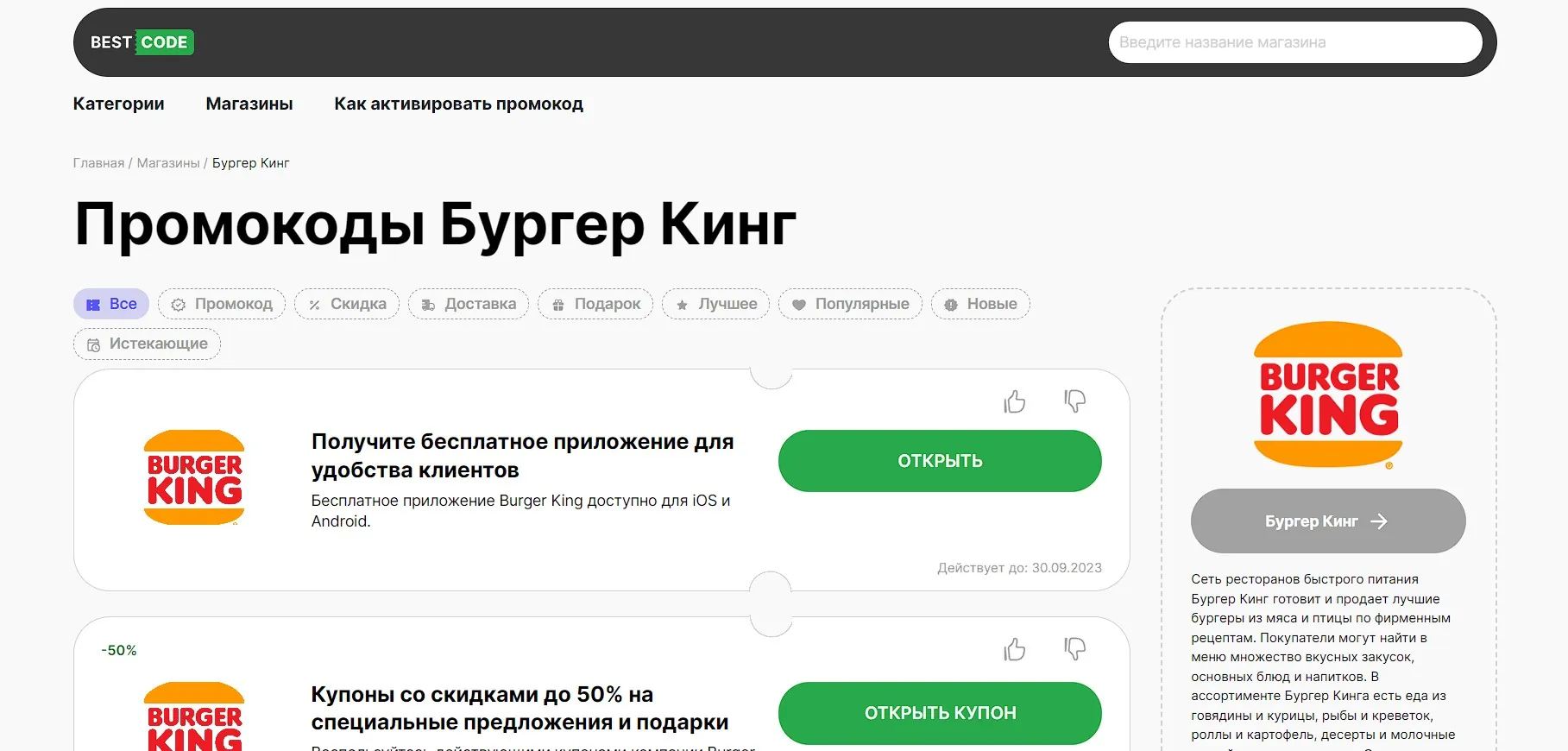Click the Бургер Кинг breadcrumb text
Viewport: 1568px width, 751px height.
(x=251, y=163)
